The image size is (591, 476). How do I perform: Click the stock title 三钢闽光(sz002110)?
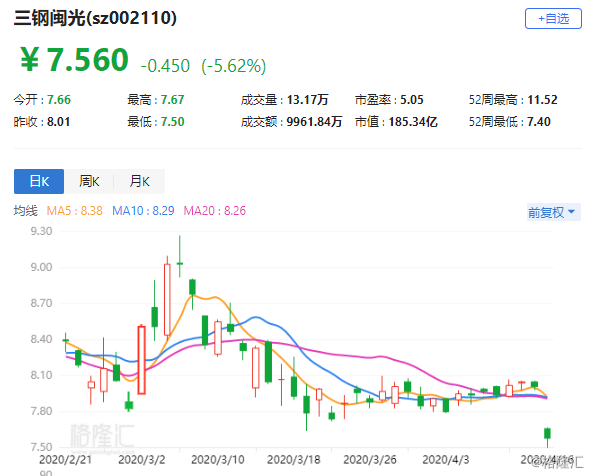coord(95,18)
